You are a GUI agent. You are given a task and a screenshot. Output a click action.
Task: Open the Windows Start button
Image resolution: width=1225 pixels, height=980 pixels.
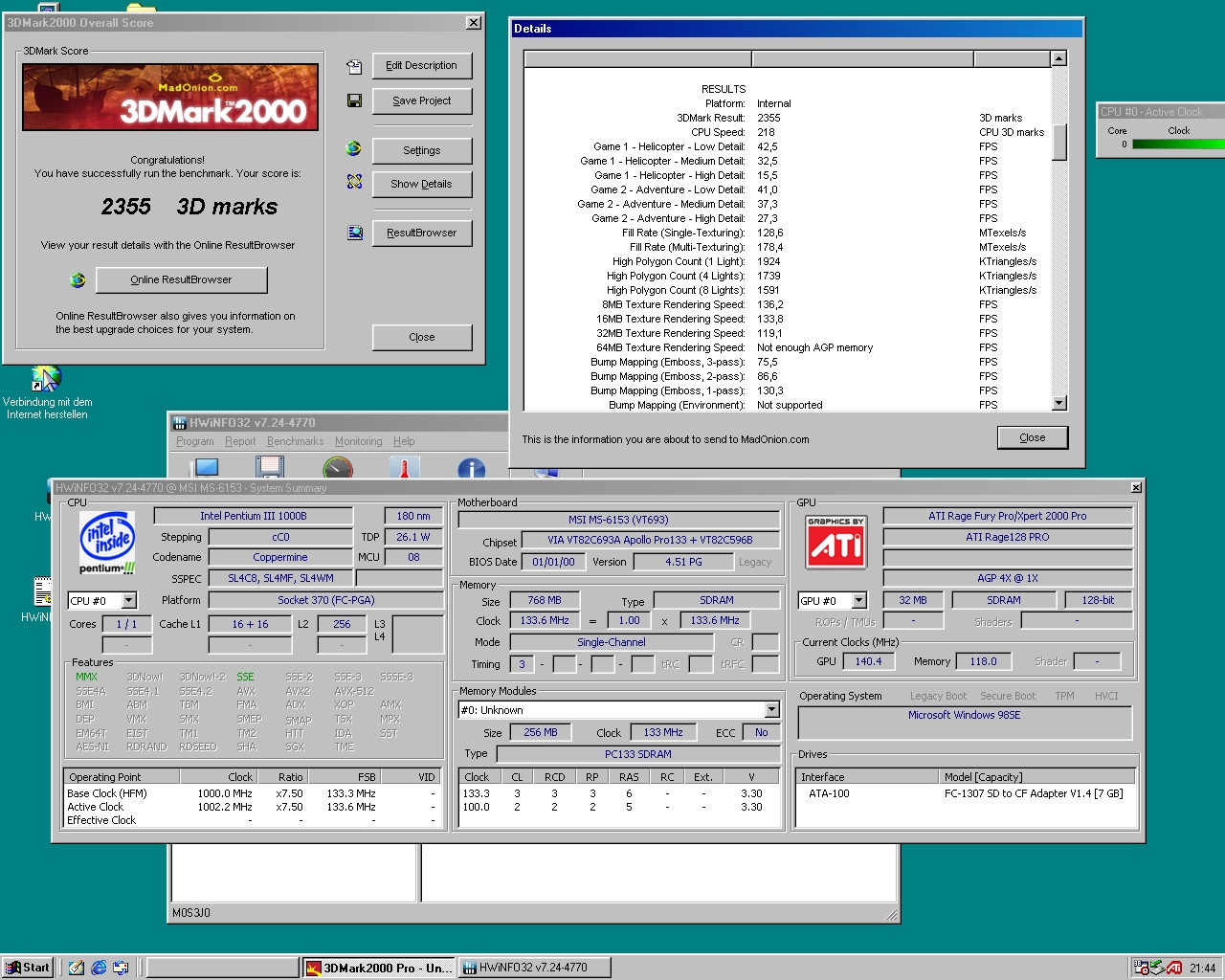click(x=28, y=968)
